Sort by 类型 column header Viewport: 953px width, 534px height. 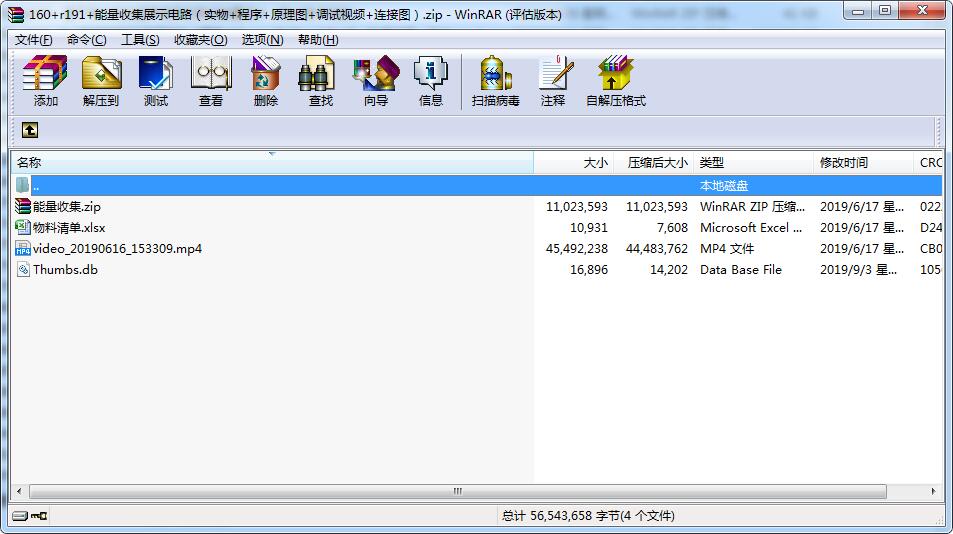click(x=753, y=162)
